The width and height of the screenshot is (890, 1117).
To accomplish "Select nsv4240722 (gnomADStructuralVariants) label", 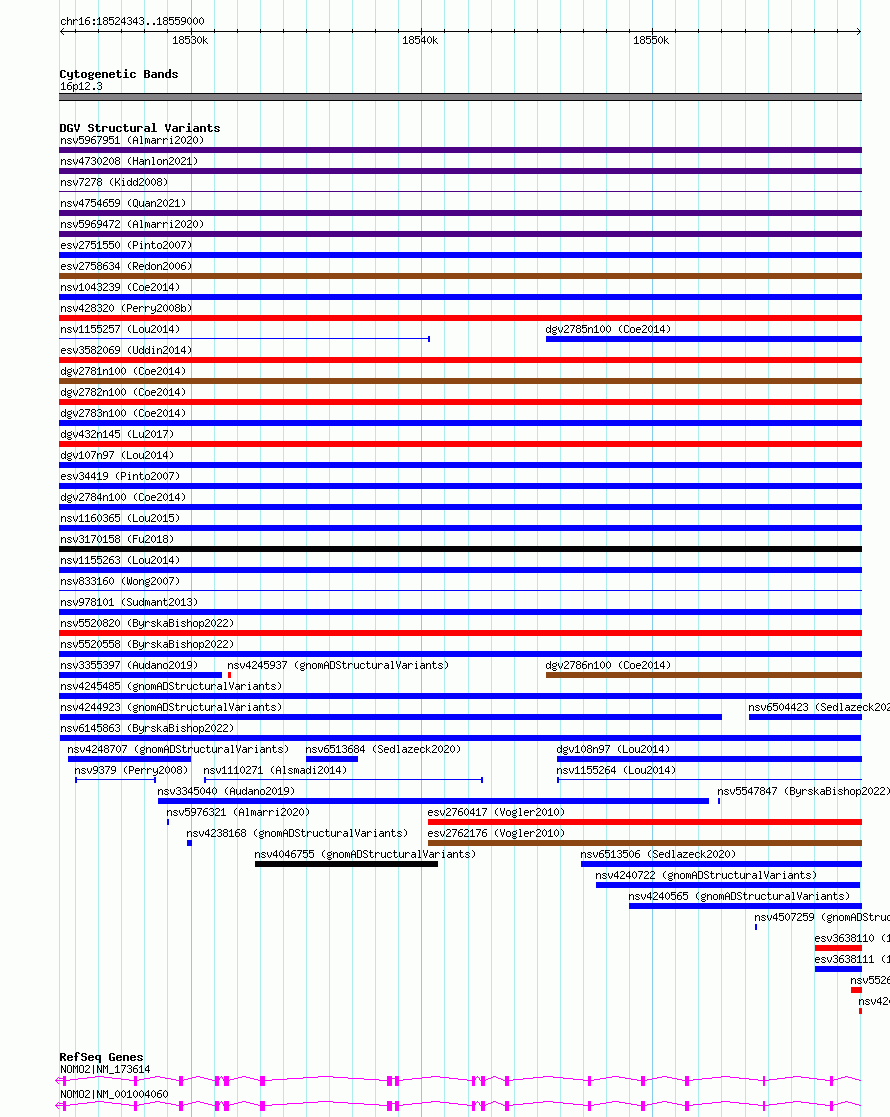I will 706,876.
